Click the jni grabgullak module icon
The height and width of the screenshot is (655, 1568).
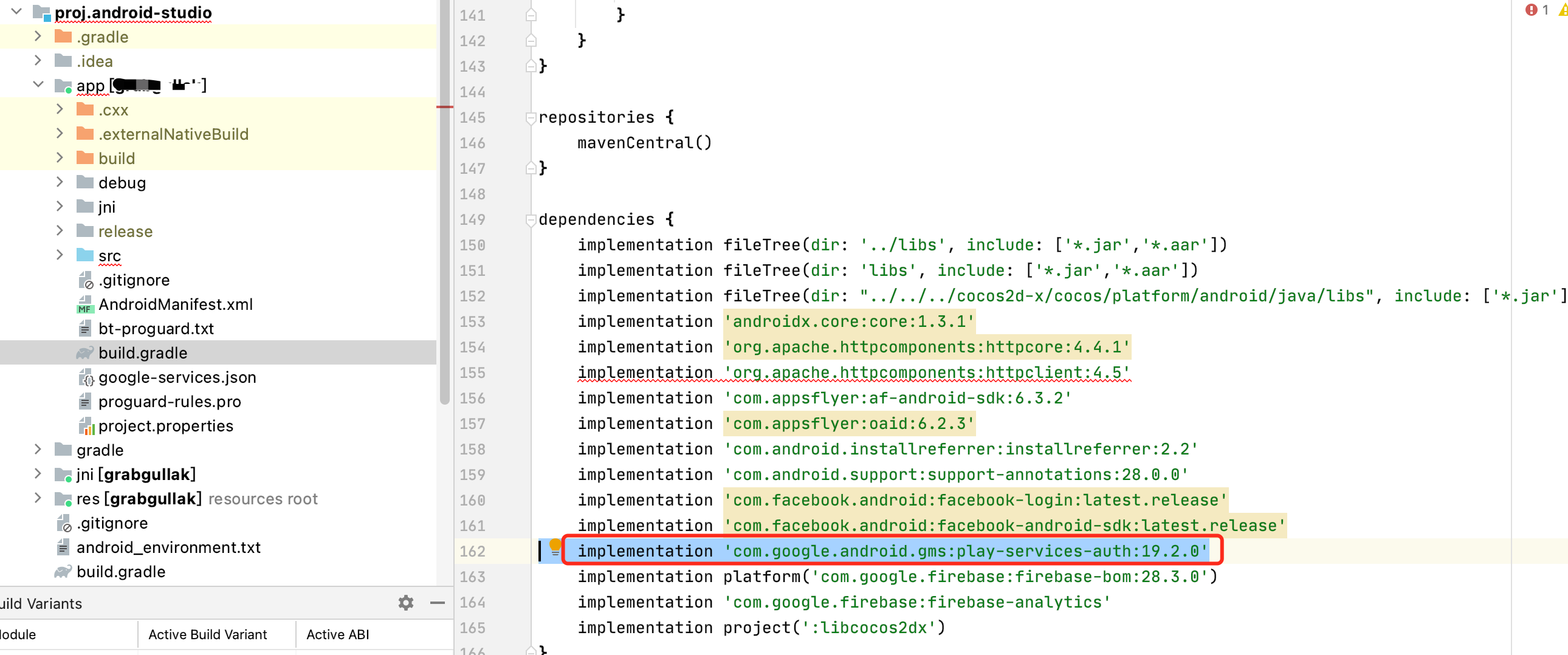click(x=63, y=474)
